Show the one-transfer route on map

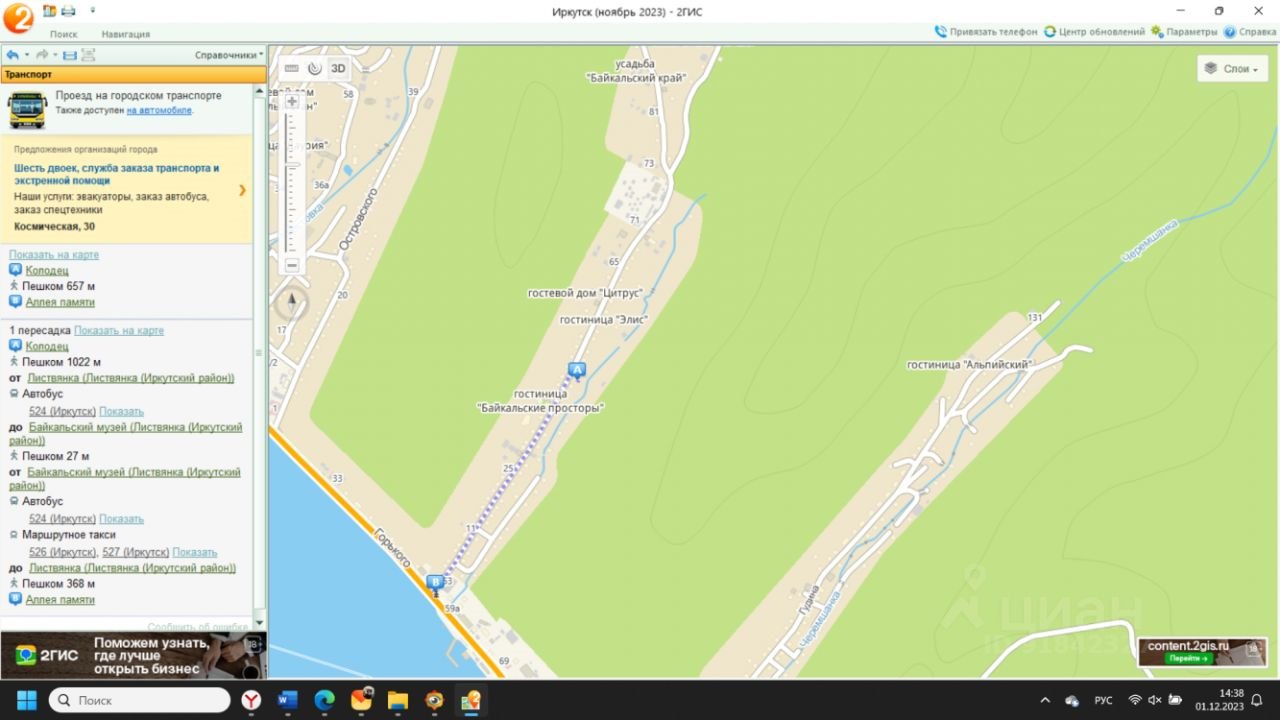(x=119, y=330)
